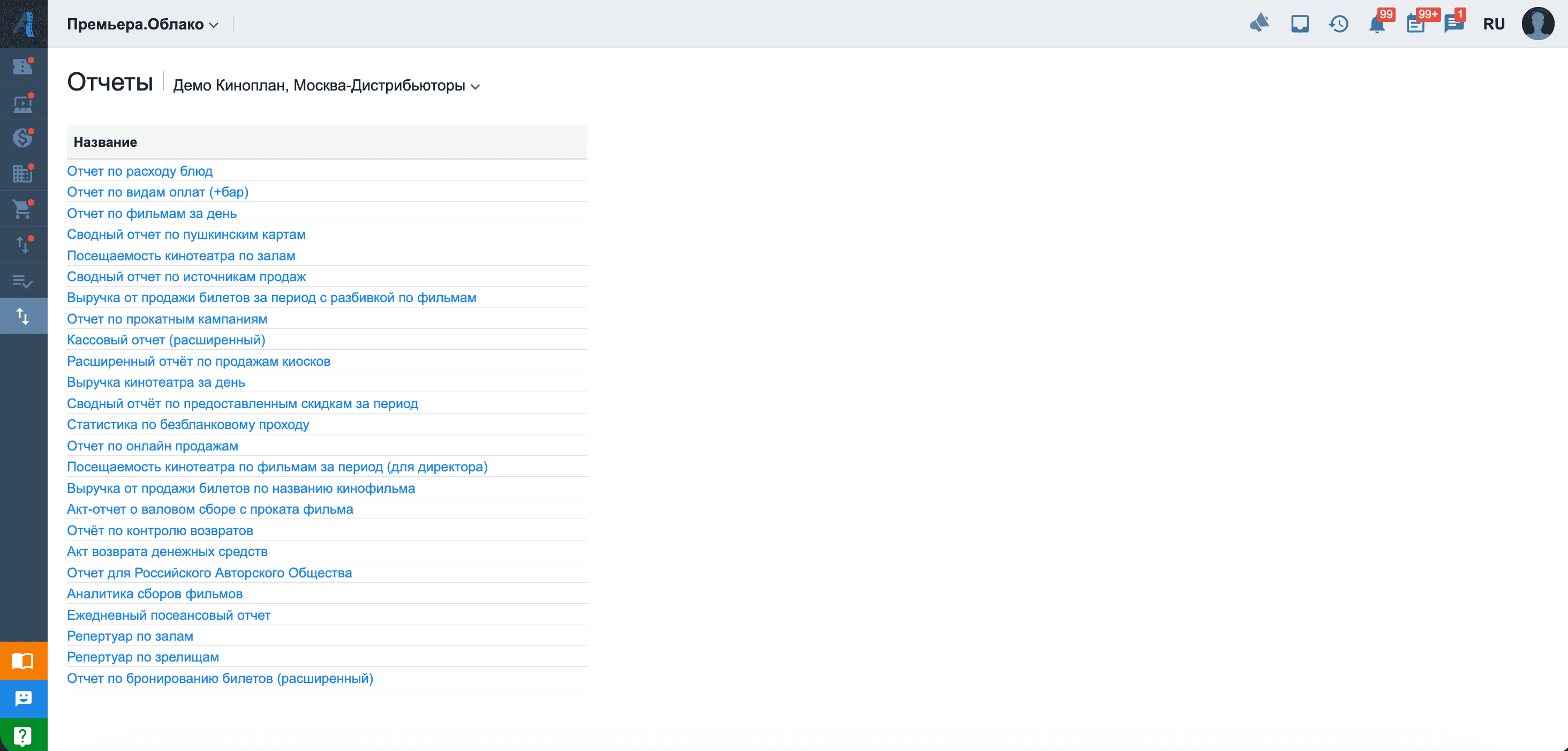Switch language via RU selector

[x=1494, y=24]
